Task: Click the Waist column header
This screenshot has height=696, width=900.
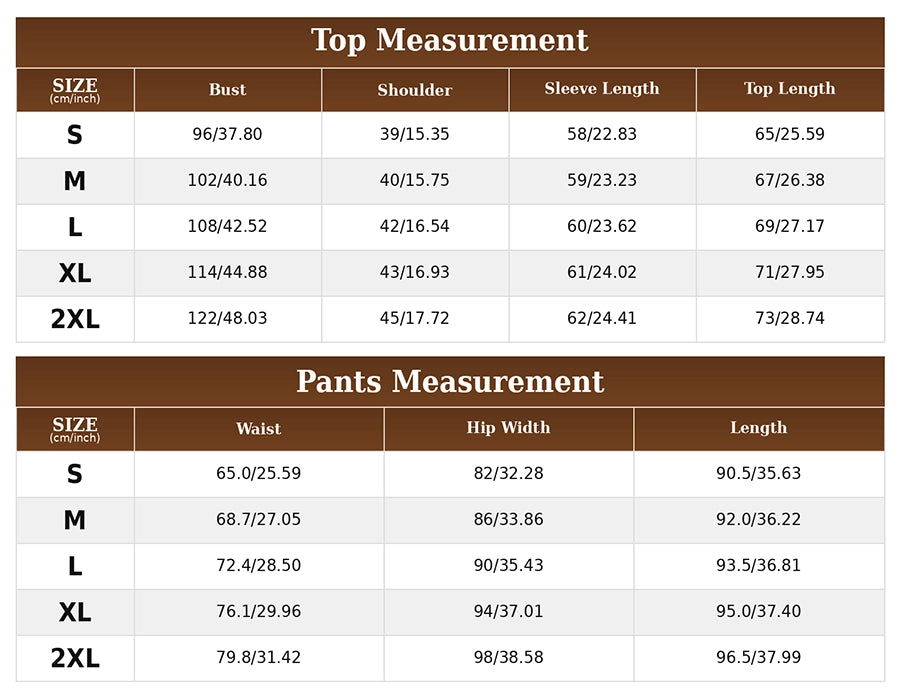Action: [259, 429]
